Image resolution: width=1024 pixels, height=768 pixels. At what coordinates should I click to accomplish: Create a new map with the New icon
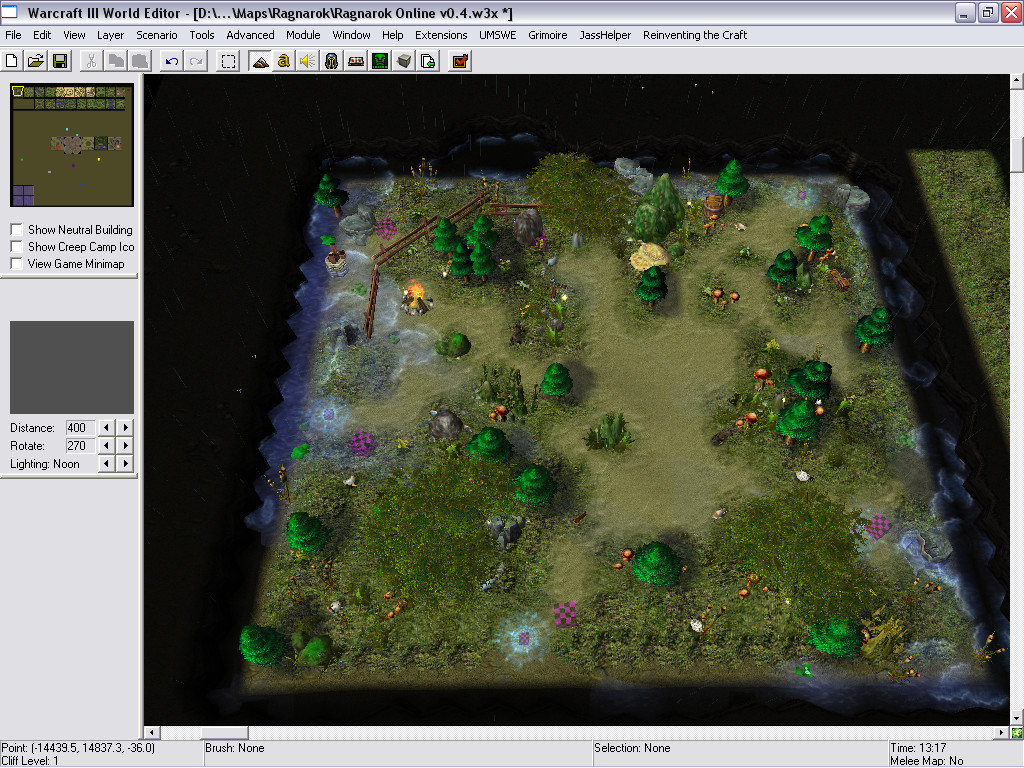[x=12, y=61]
